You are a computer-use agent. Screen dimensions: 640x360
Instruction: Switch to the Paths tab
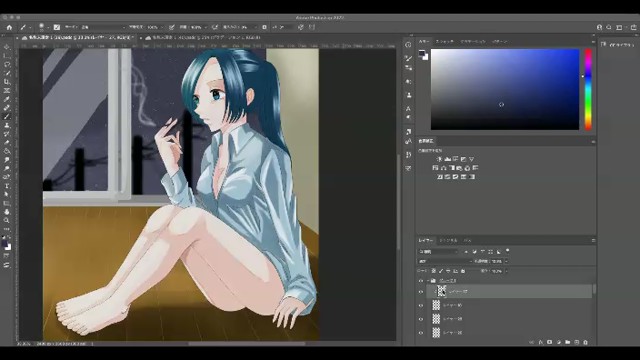tap(467, 240)
